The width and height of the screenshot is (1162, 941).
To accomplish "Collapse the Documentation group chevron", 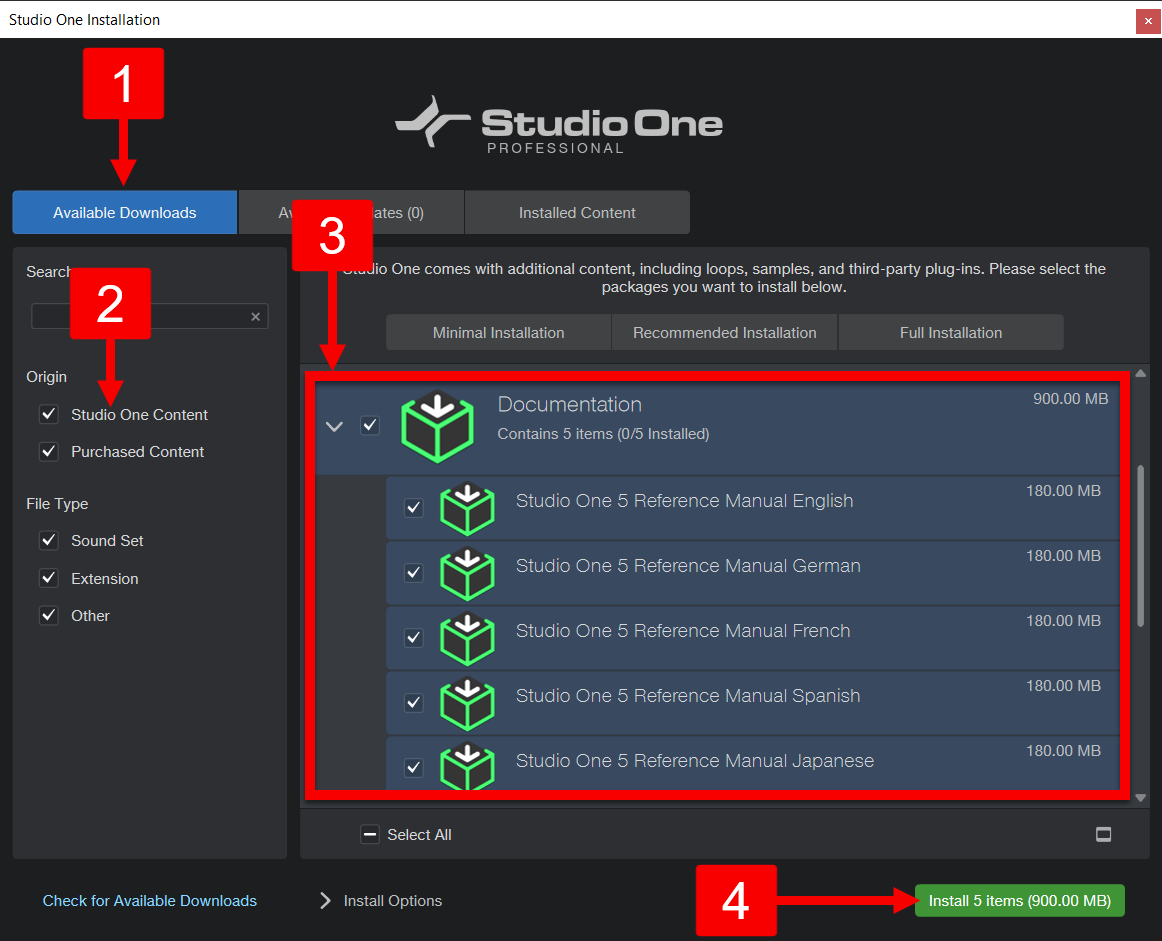I will [334, 425].
